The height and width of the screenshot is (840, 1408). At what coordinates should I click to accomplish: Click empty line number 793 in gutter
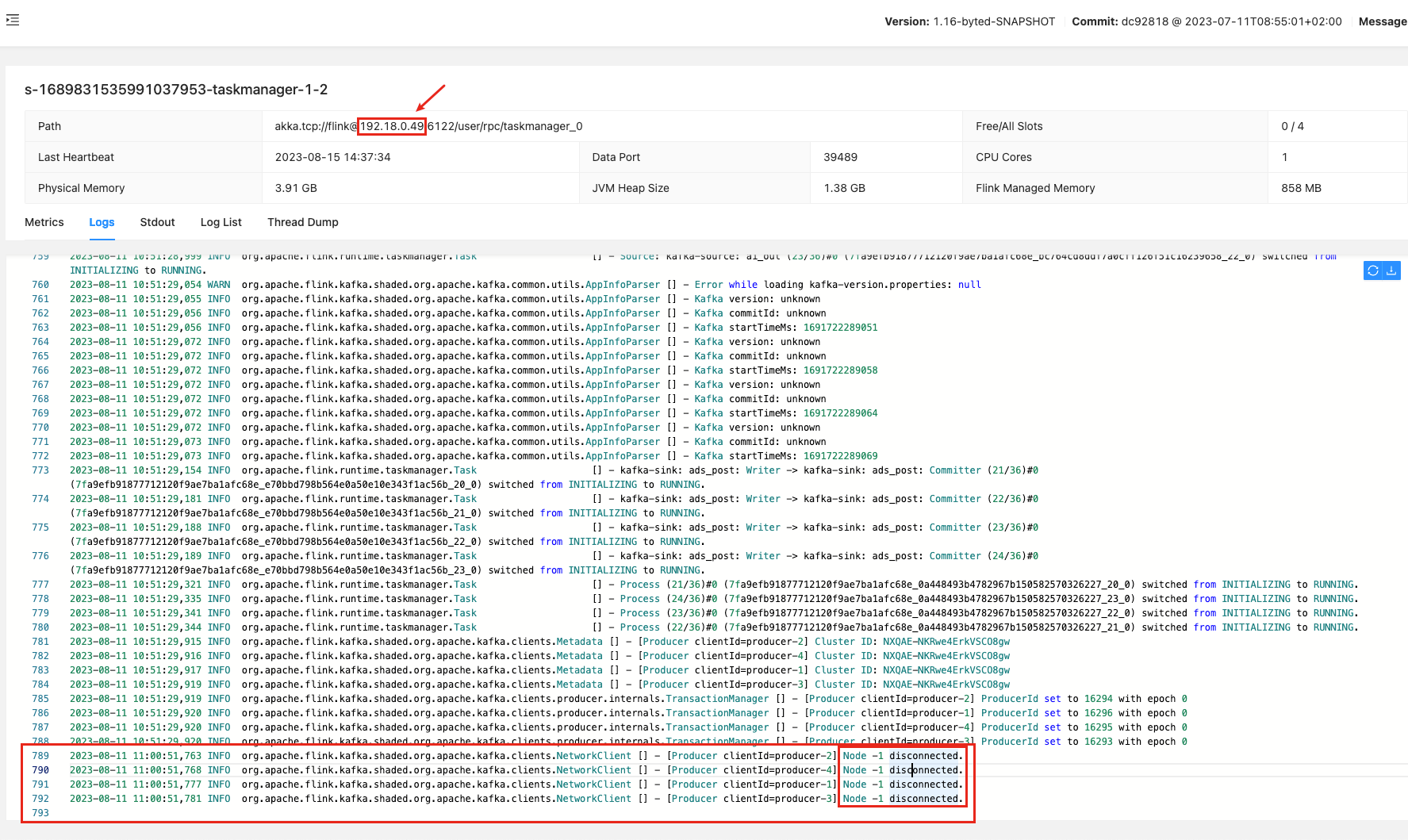pos(40,813)
